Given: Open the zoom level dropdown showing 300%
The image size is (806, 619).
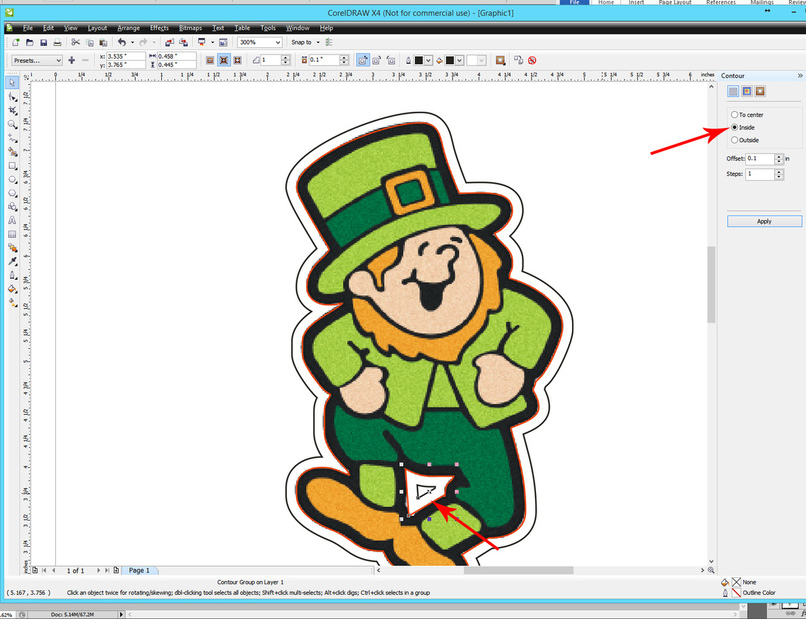Looking at the screenshot, I should click(x=280, y=42).
